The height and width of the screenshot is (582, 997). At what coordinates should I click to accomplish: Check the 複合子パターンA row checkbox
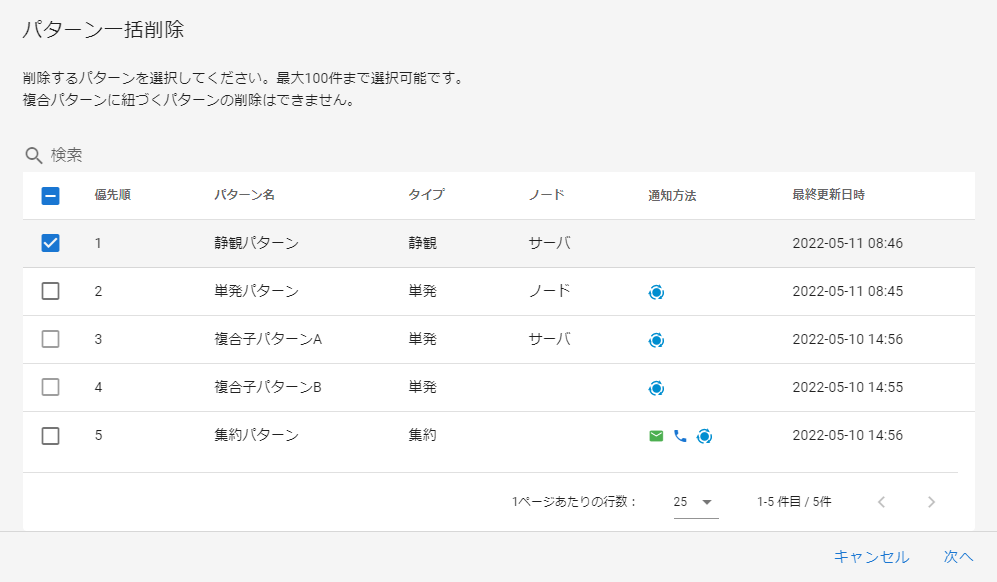pos(51,339)
